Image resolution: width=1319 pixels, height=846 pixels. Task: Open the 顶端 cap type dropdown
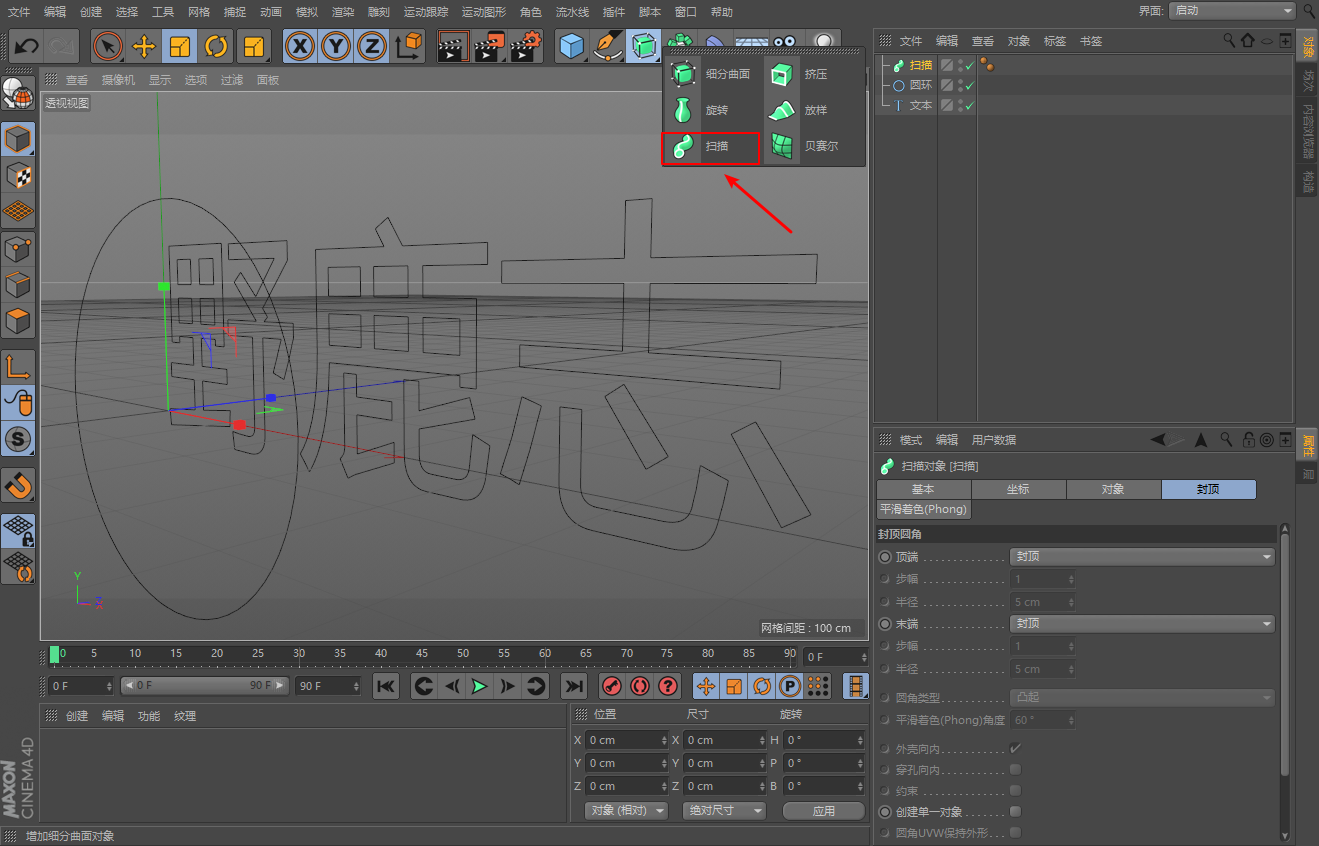[x=1142, y=557]
